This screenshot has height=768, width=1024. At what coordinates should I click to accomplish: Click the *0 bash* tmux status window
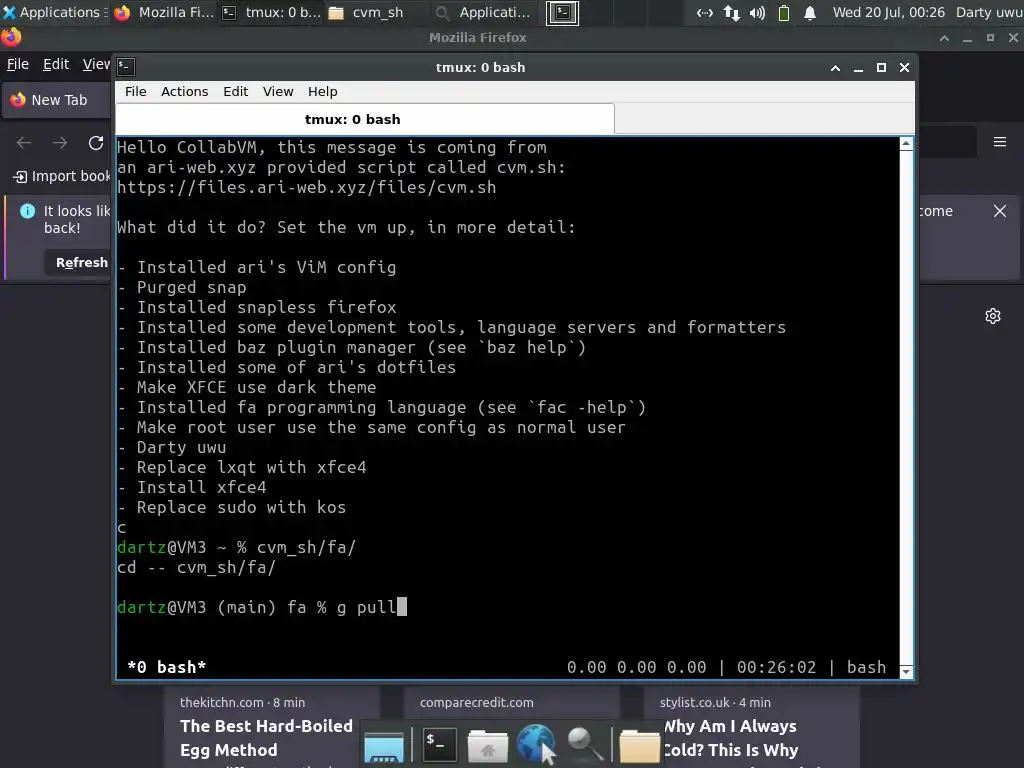(x=167, y=667)
